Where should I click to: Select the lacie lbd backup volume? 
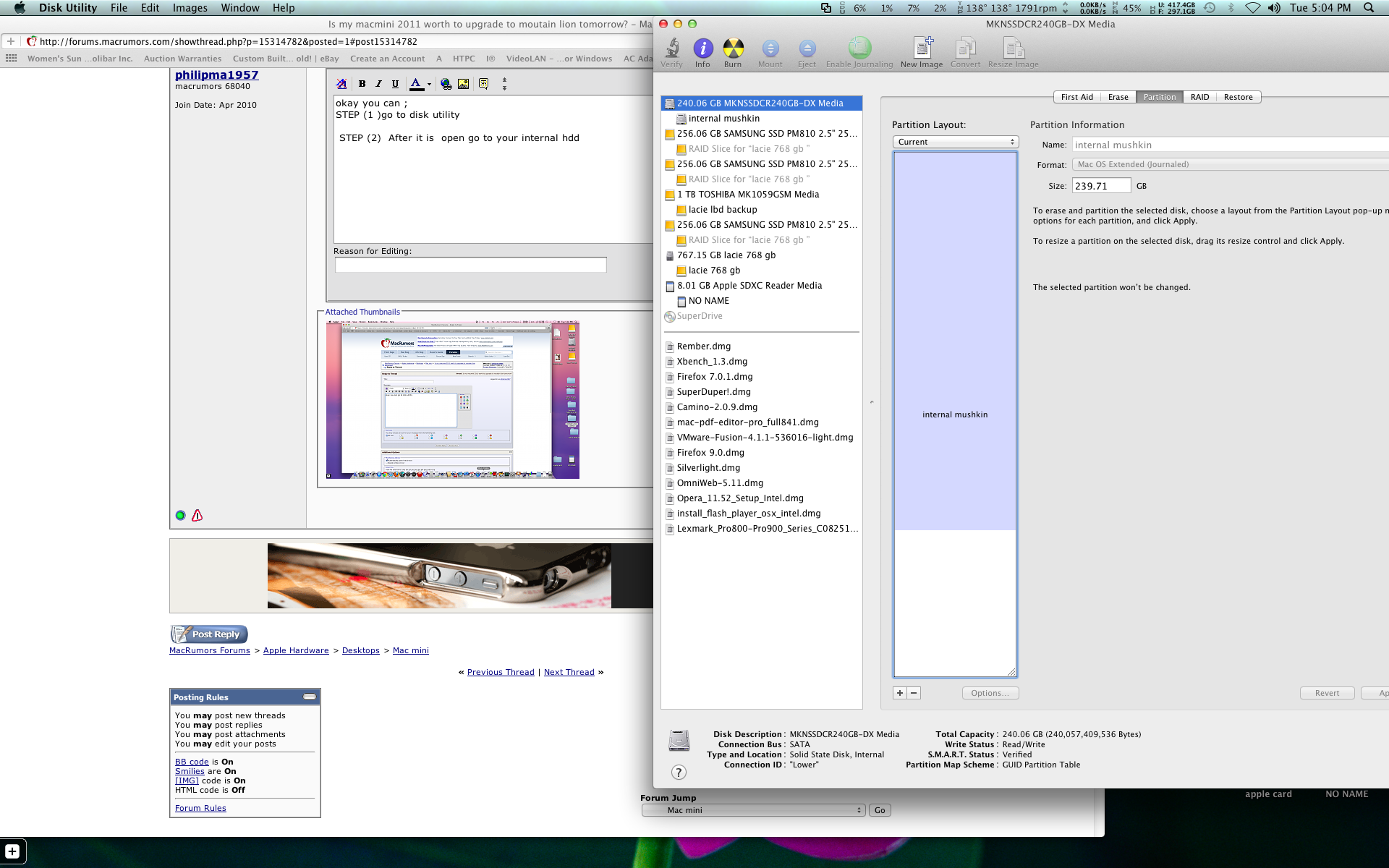(x=761, y=210)
